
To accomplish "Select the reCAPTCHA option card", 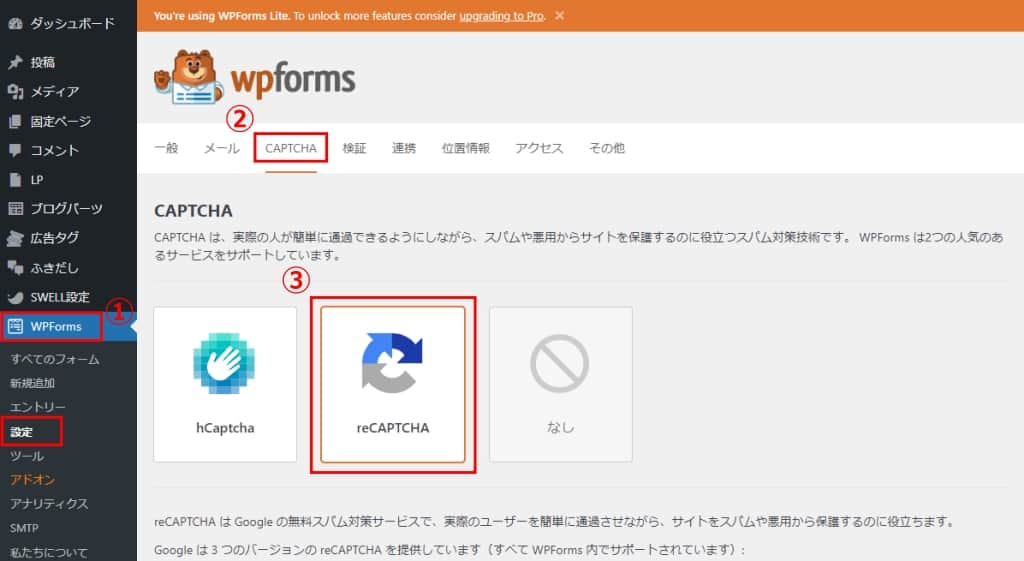I will [x=392, y=385].
